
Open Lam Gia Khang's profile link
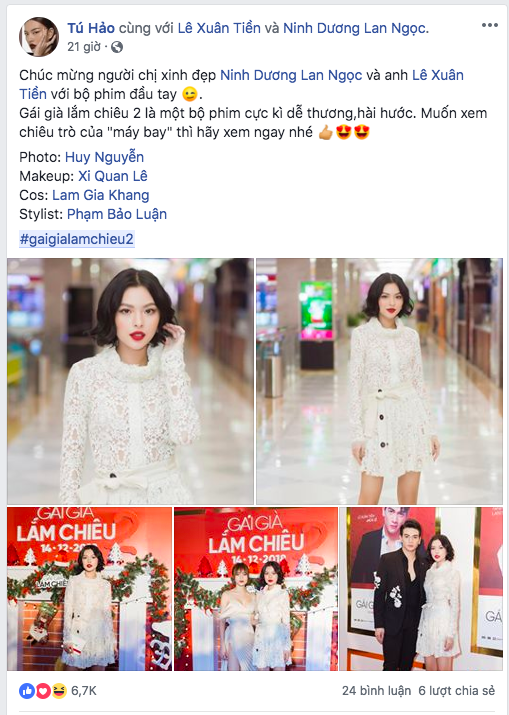pyautogui.click(x=100, y=195)
